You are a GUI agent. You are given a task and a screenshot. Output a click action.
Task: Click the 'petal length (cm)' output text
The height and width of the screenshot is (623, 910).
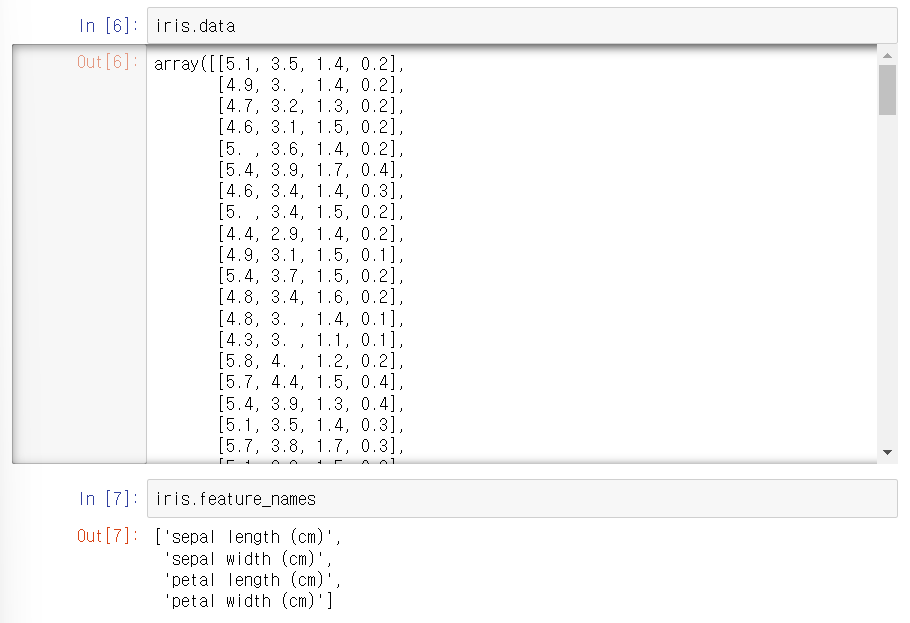(x=250, y=580)
